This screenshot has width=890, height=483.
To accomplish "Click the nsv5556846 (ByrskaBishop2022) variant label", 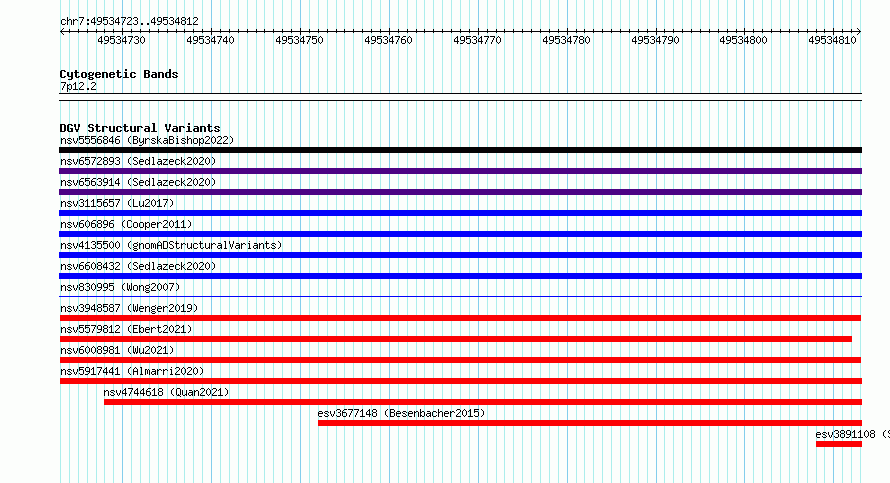I will click(x=147, y=140).
